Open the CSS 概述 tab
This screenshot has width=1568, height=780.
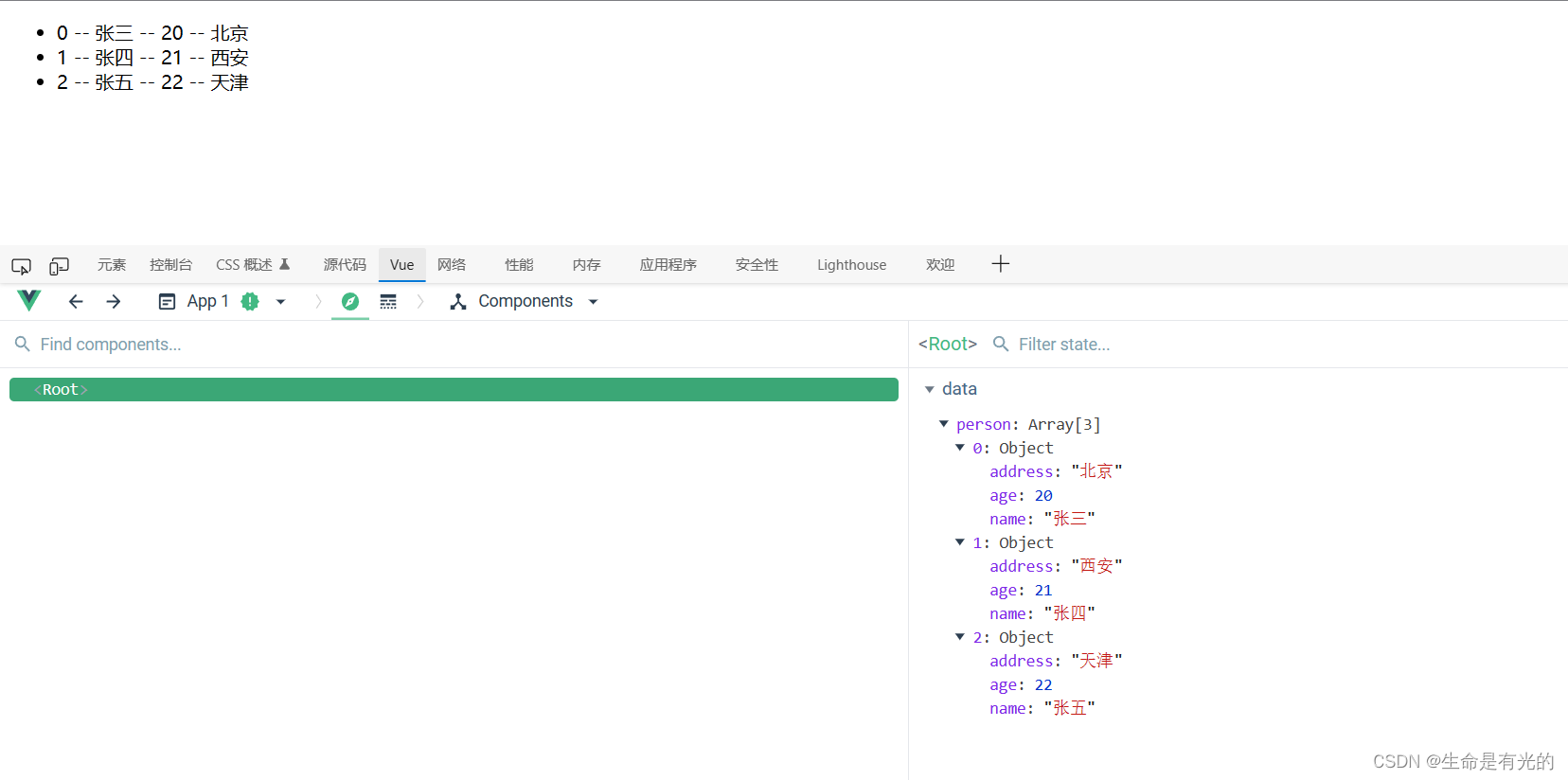244,265
